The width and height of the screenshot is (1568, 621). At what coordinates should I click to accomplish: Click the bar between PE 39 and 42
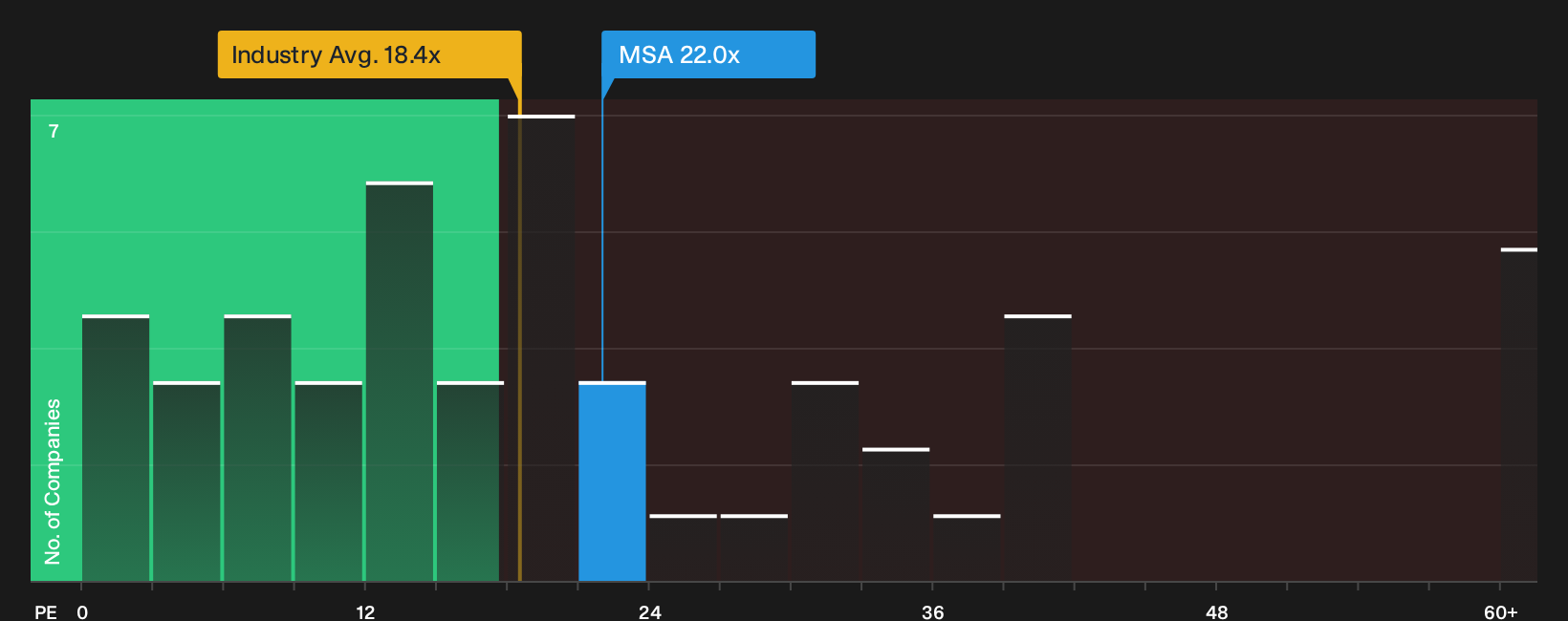click(x=1037, y=448)
